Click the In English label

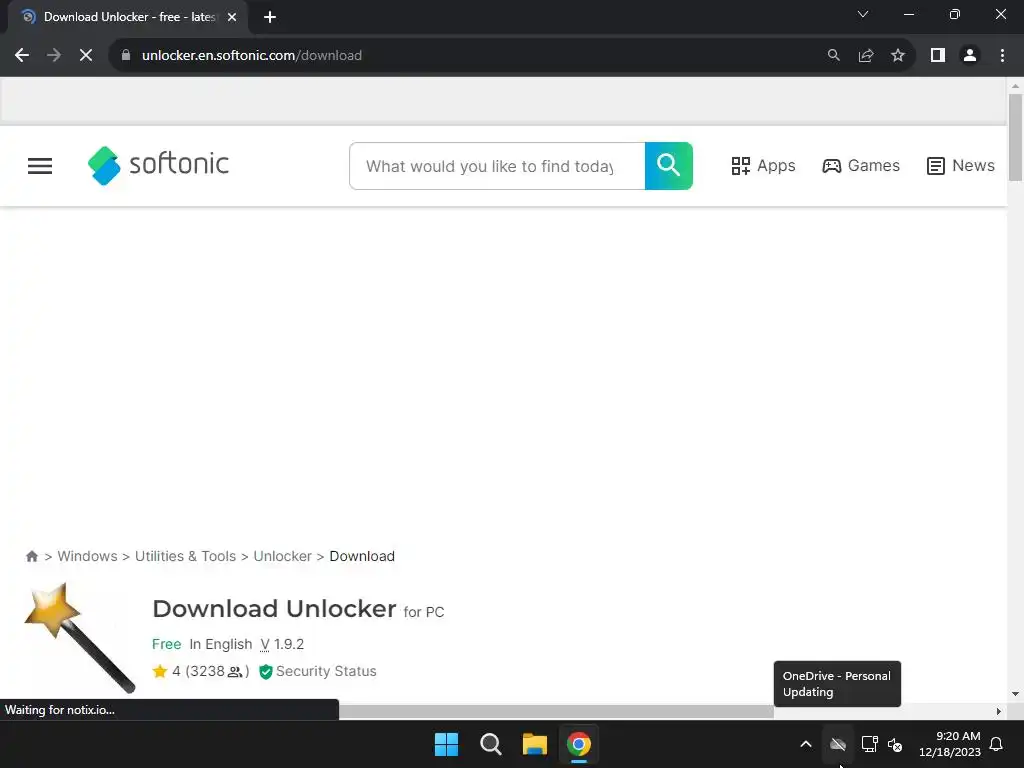221,645
